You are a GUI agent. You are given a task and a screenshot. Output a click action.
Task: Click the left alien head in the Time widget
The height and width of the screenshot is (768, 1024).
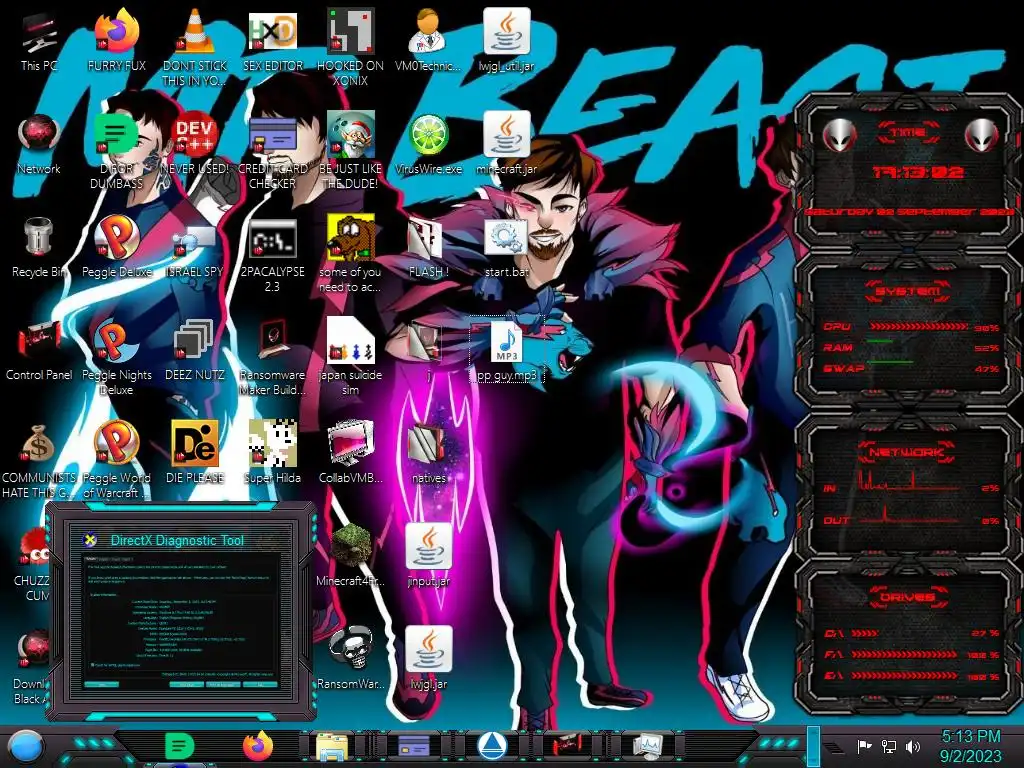coord(839,135)
